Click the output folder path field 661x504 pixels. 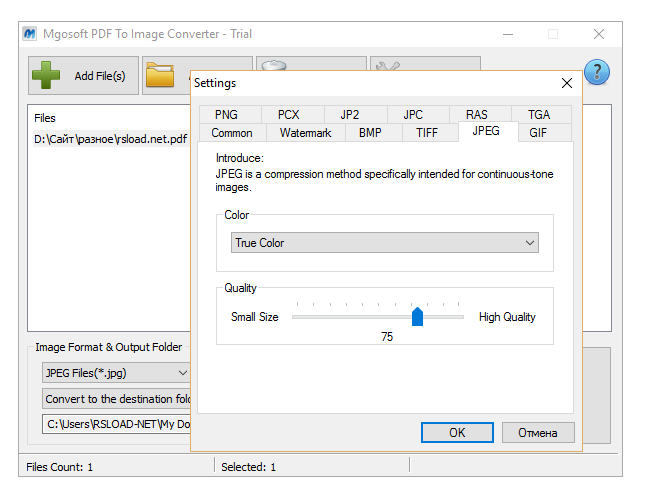pos(116,424)
